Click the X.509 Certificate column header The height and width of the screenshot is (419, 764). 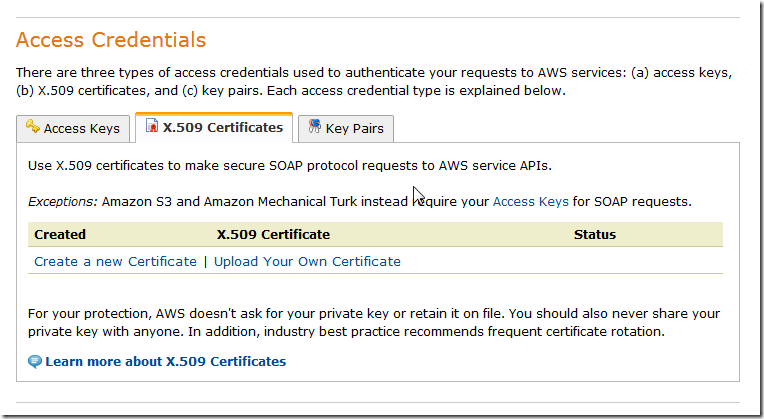(x=273, y=235)
